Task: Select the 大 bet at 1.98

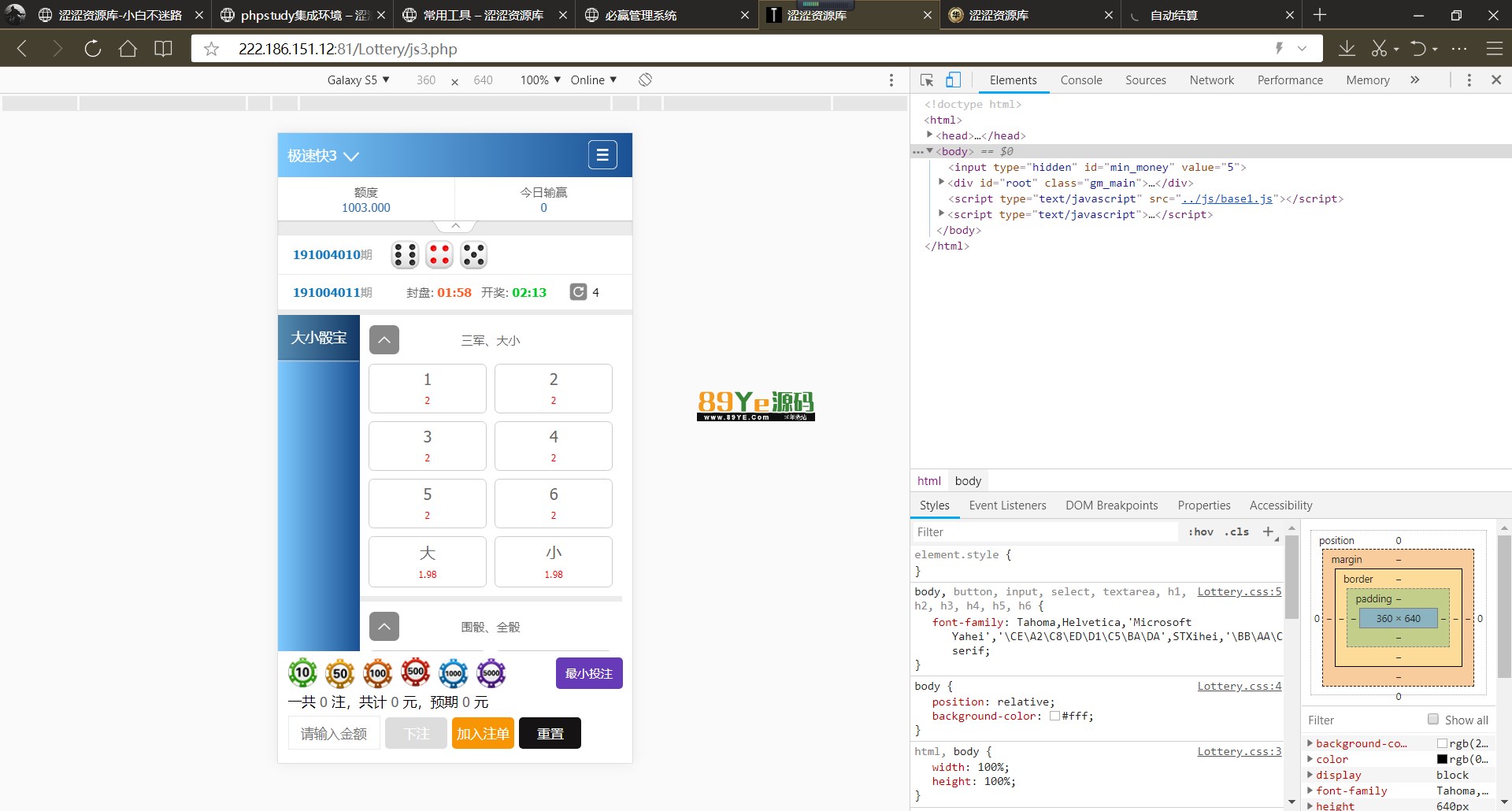Action: click(x=428, y=561)
